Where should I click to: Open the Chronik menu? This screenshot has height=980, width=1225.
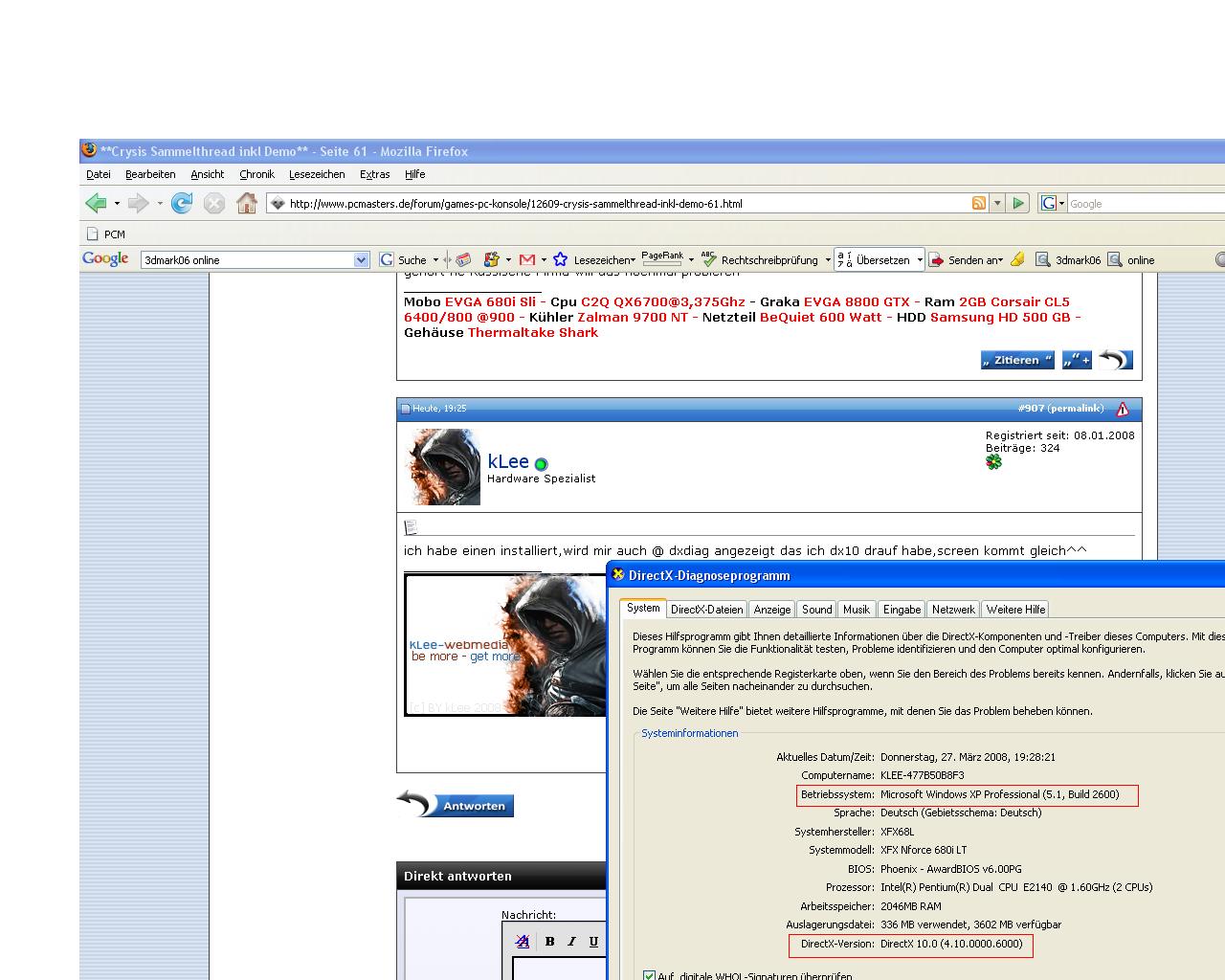[x=256, y=174]
